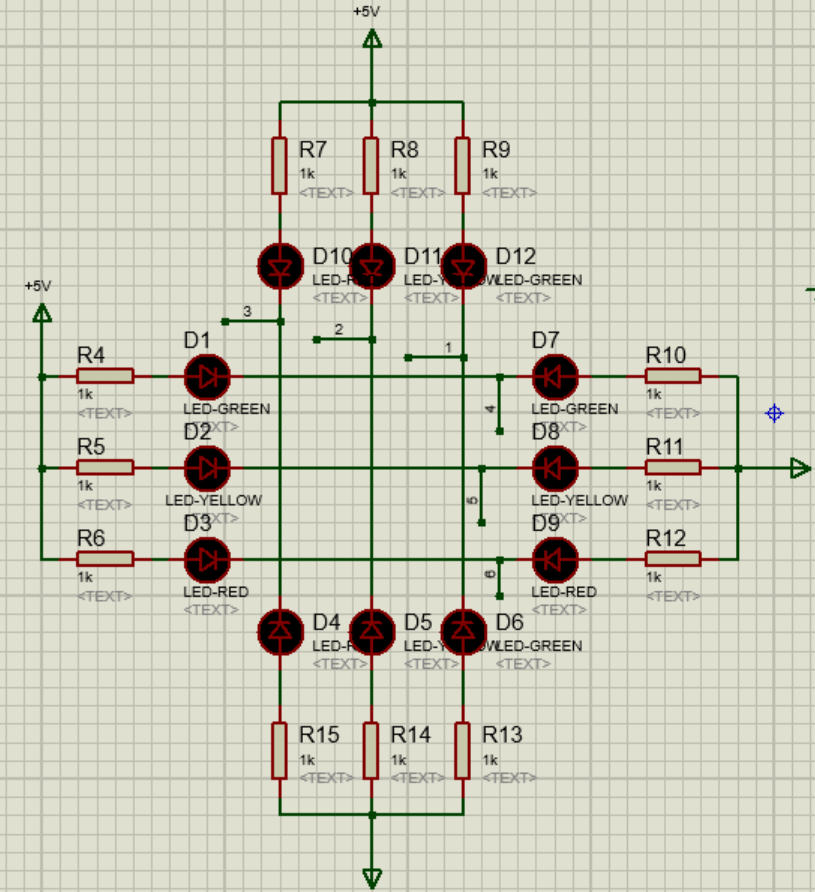Click the left +5V power terminal arrow

(42, 314)
